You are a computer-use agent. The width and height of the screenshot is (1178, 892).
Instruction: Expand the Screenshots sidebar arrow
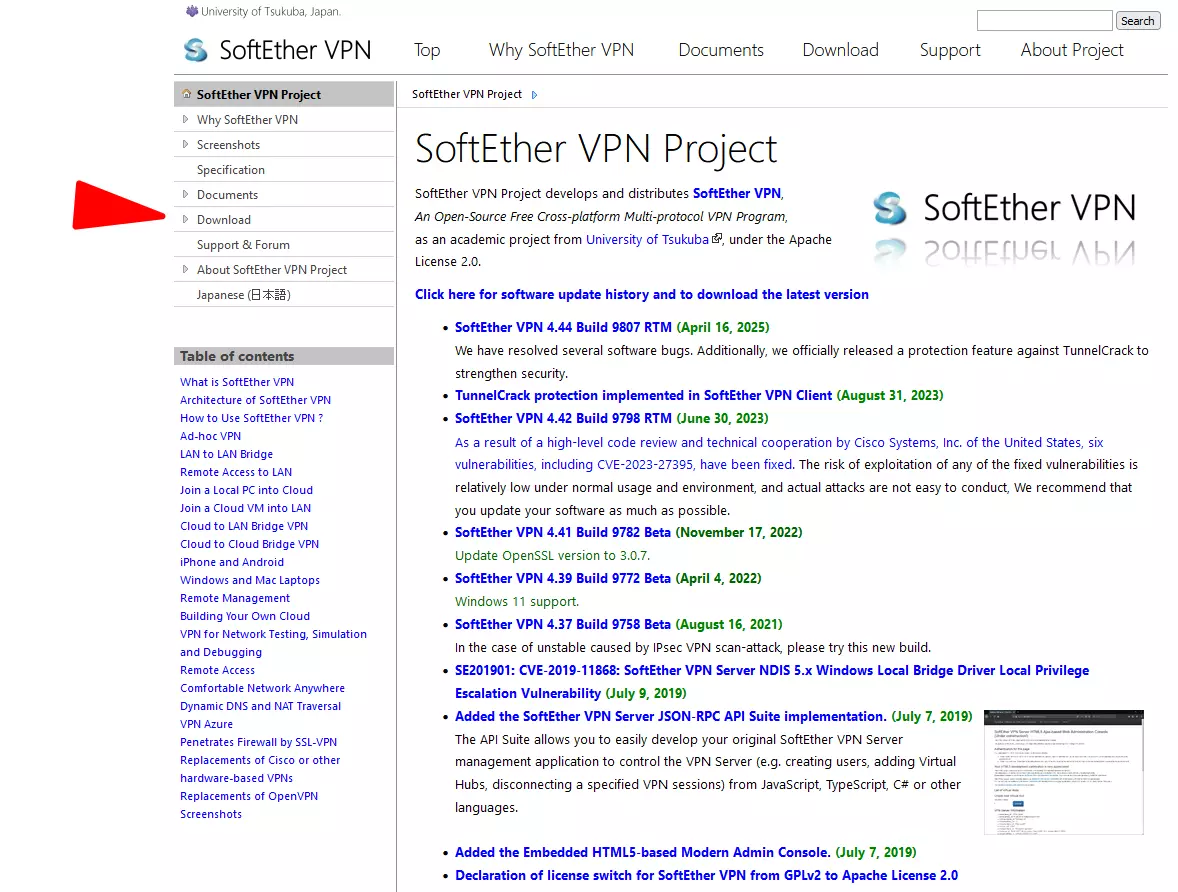coord(185,144)
